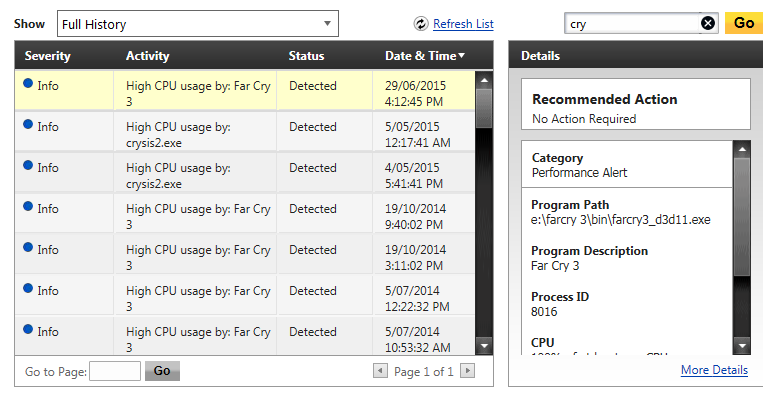This screenshot has height=393, width=763.
Task: Click the gray Go page button
Action: pyautogui.click(x=162, y=371)
